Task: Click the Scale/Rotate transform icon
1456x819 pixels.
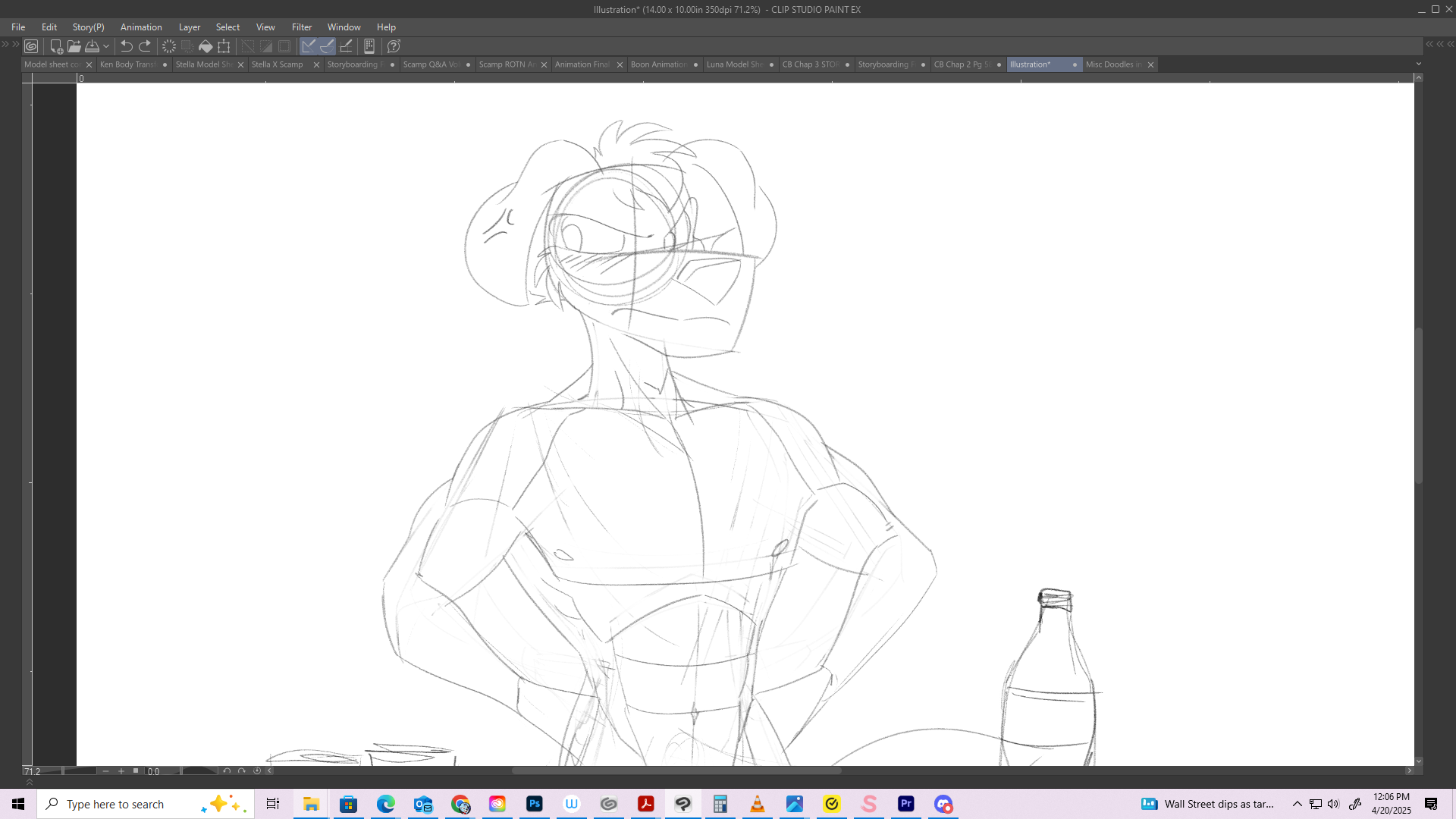Action: (x=224, y=46)
